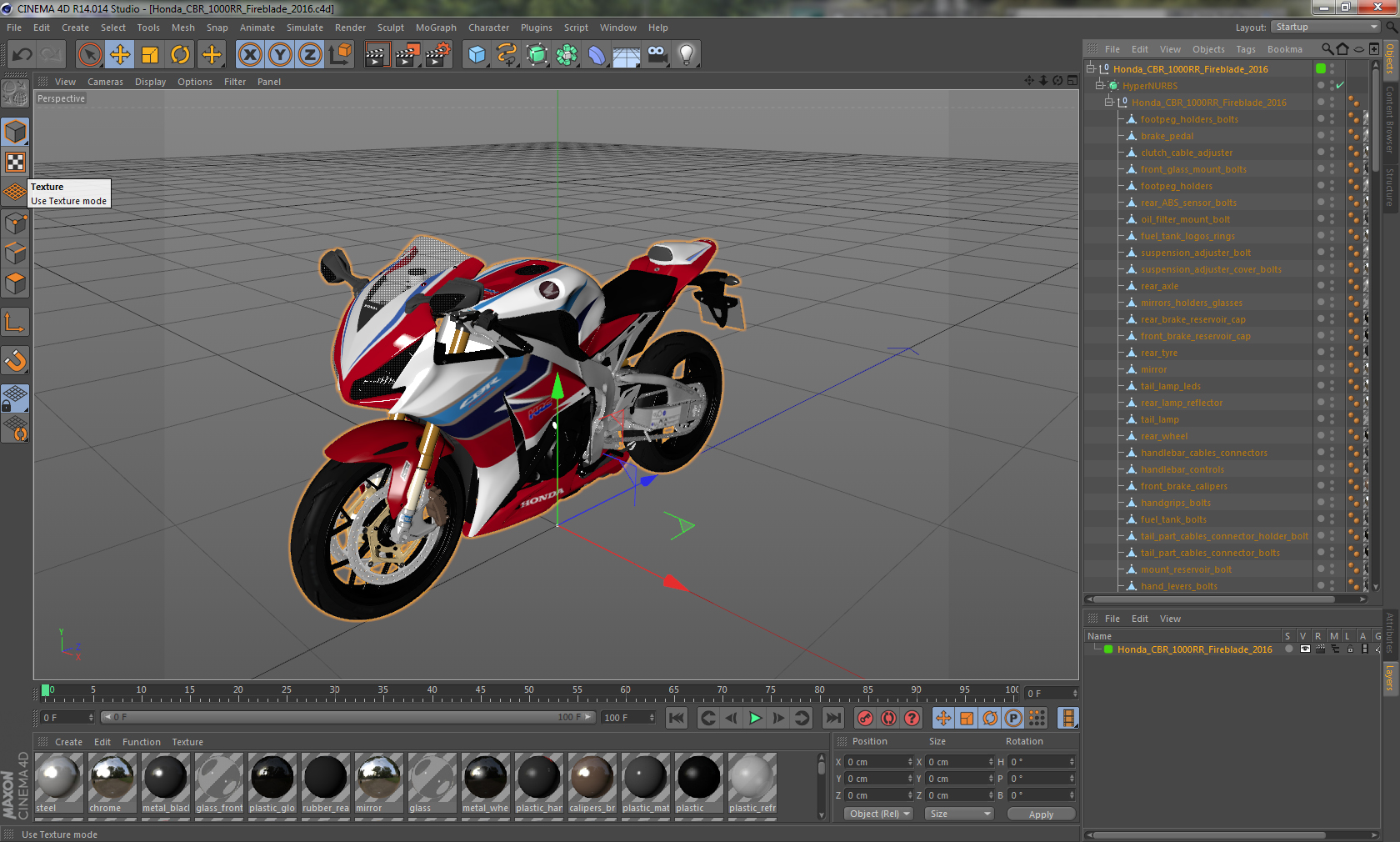The image size is (1400, 842).
Task: Select the calipers_br material swatch
Action: 592,783
